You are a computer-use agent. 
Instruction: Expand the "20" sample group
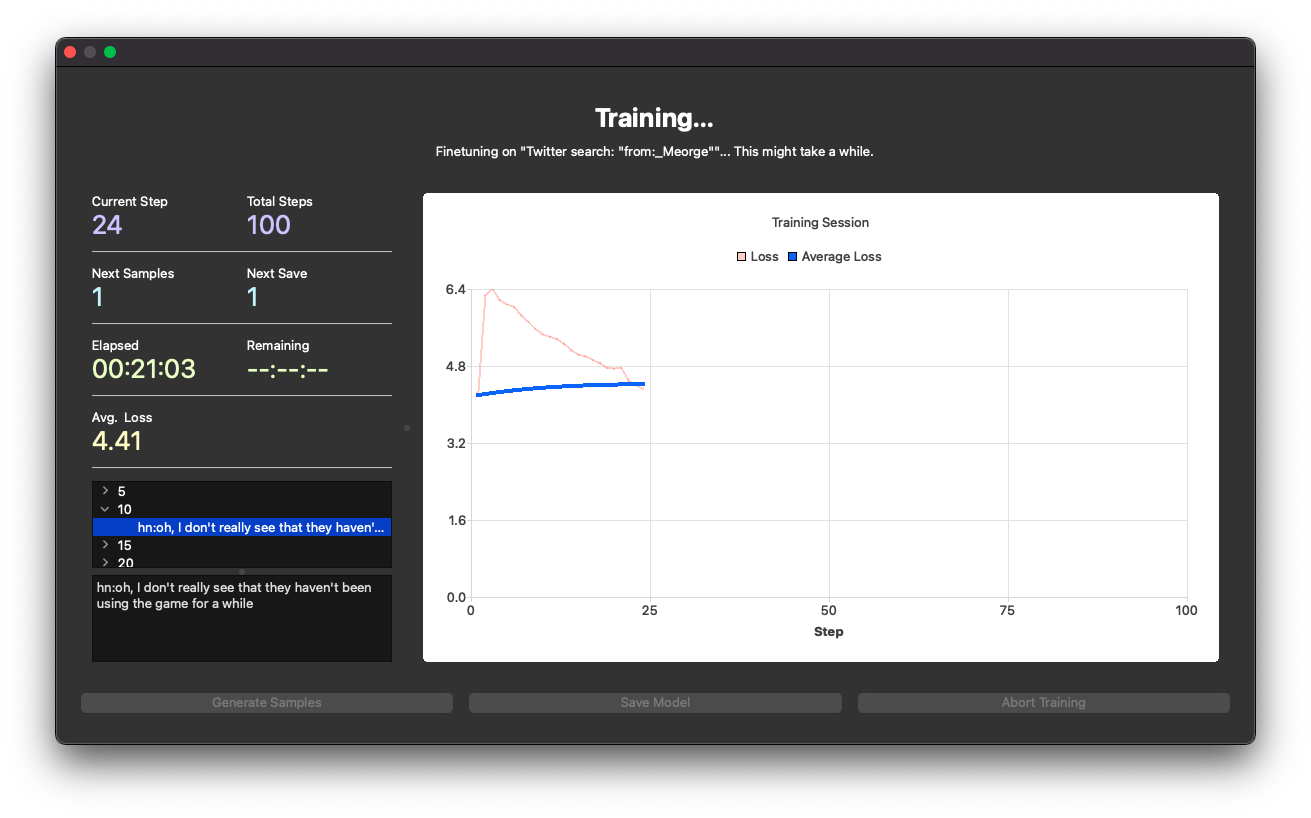[105, 562]
